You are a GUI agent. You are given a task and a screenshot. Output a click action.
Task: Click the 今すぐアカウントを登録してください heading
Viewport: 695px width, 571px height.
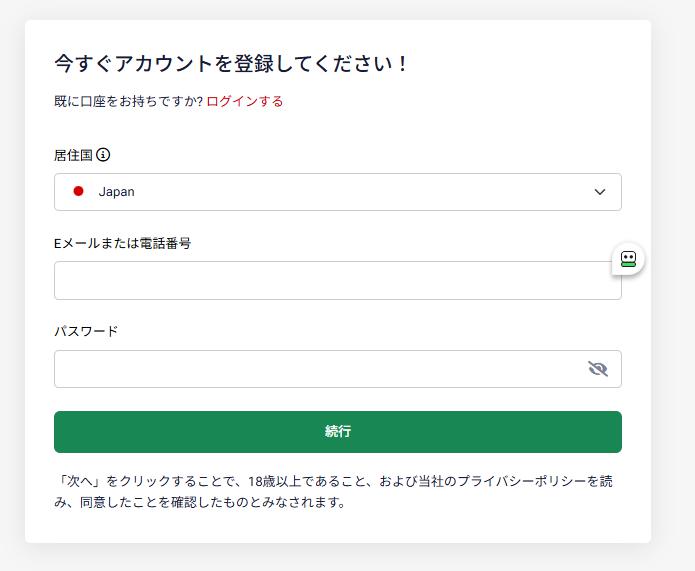point(231,64)
